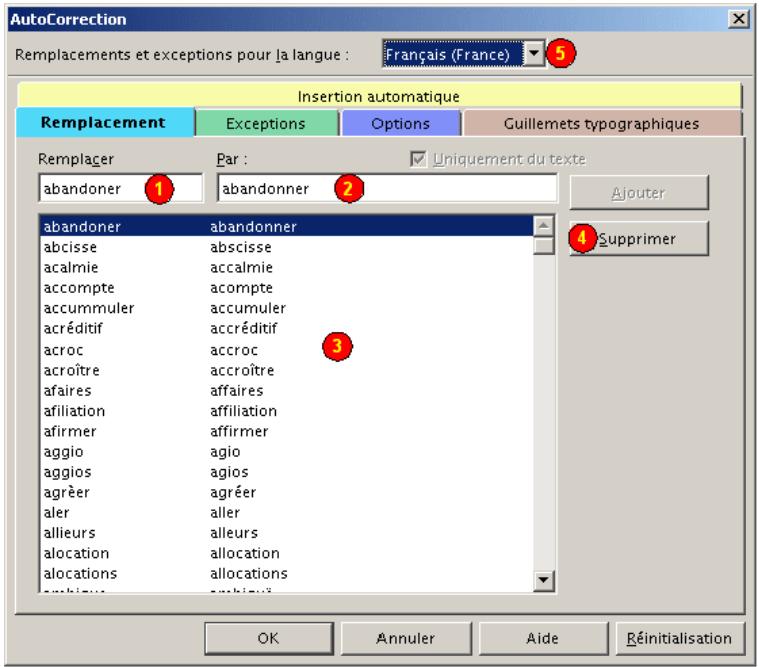
Task: Select the acroc replacement row
Action: [287, 349]
